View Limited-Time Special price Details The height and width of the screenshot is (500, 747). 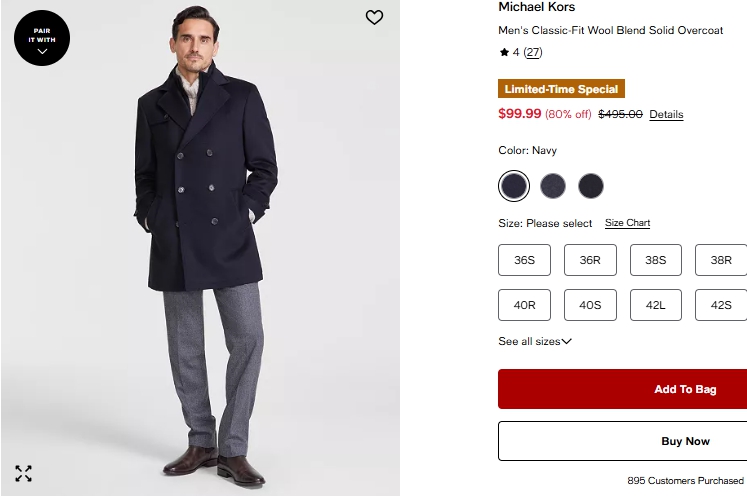pos(666,115)
